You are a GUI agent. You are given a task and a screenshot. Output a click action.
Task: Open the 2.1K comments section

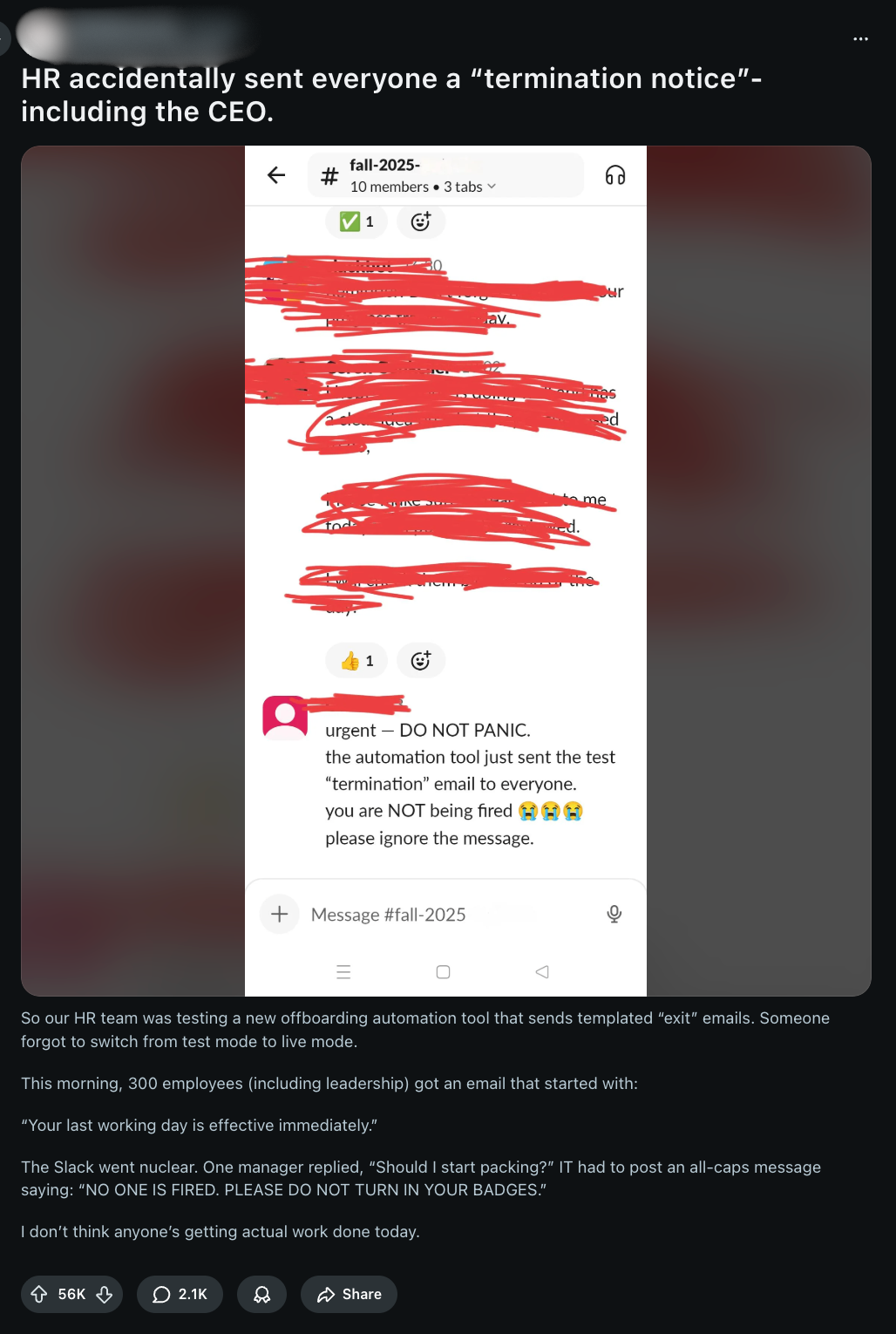(x=180, y=1294)
